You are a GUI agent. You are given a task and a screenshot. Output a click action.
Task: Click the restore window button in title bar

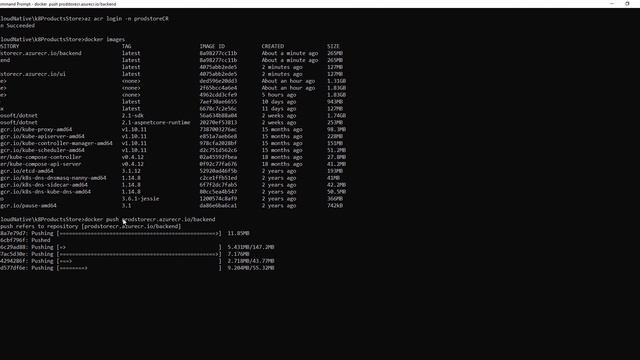(x=627, y=4)
